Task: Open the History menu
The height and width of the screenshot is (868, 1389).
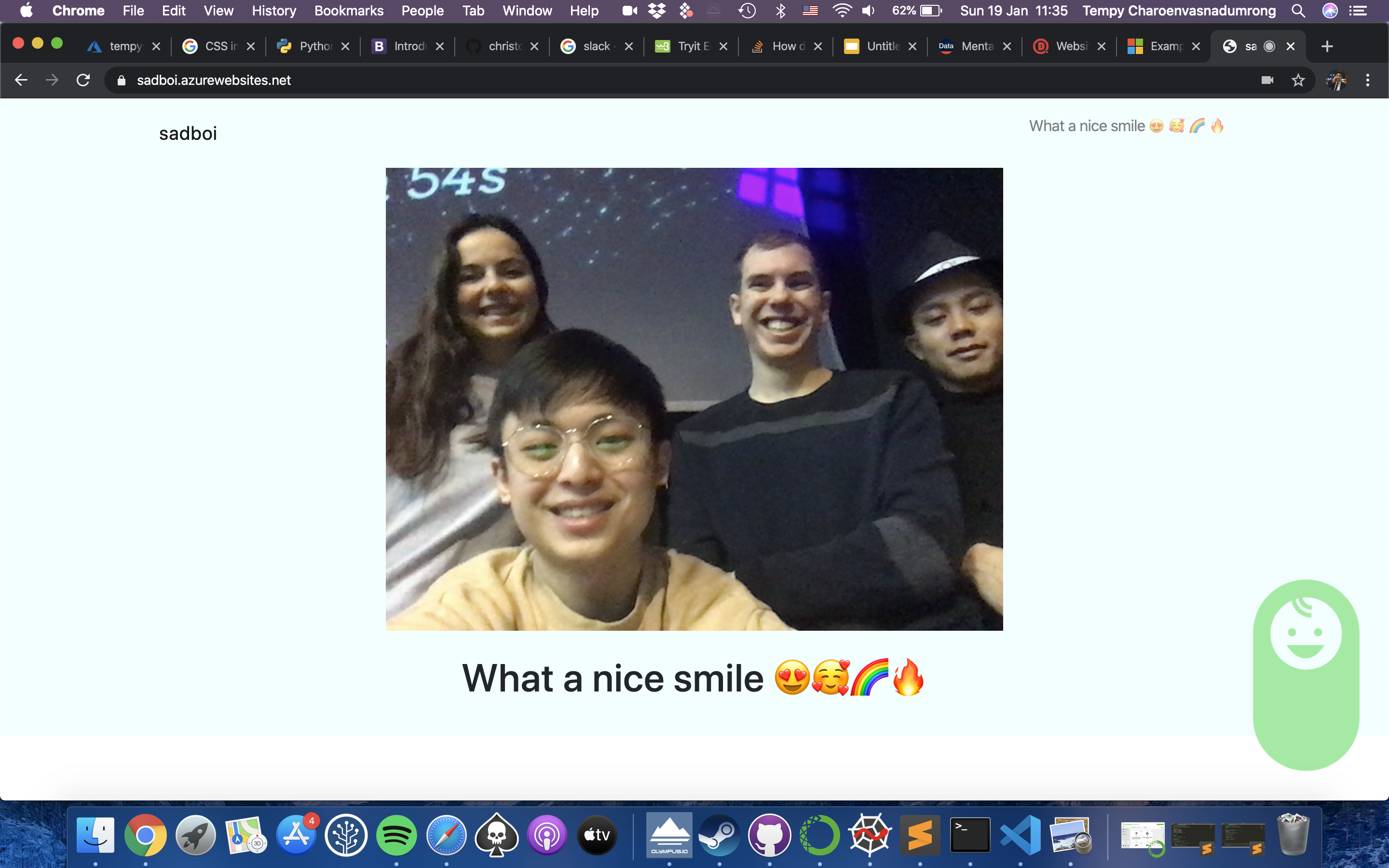Action: pos(274,11)
